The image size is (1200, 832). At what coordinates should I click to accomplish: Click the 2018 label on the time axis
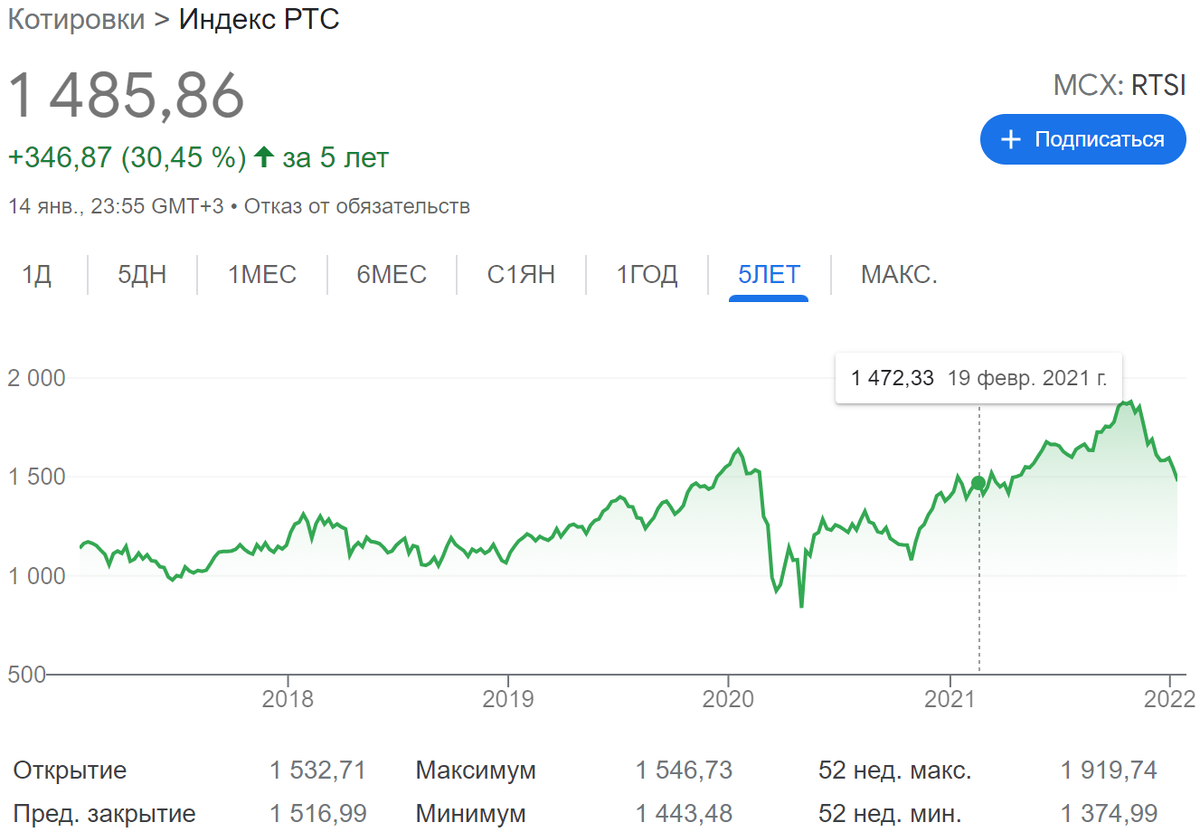[287, 698]
